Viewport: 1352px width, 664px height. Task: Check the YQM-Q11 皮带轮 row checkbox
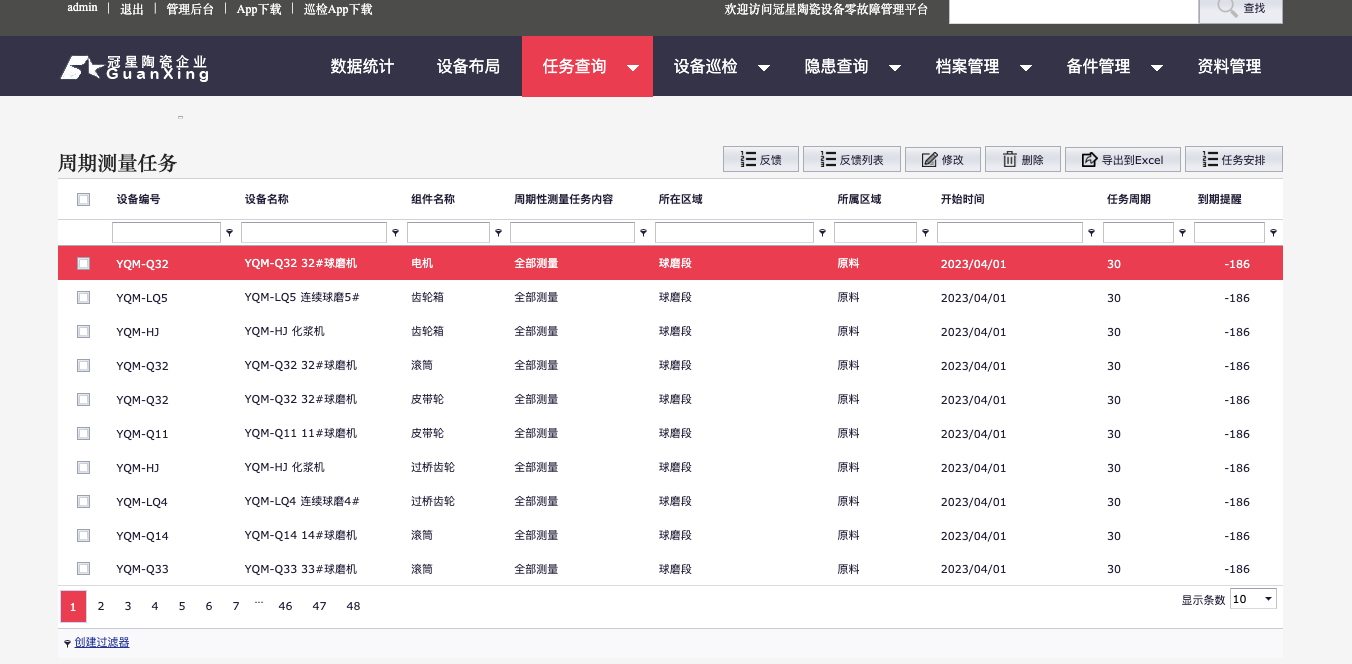[83, 433]
